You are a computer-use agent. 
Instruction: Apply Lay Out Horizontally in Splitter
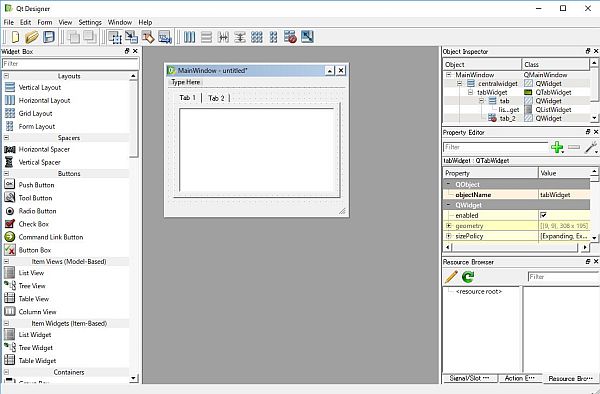pos(223,37)
